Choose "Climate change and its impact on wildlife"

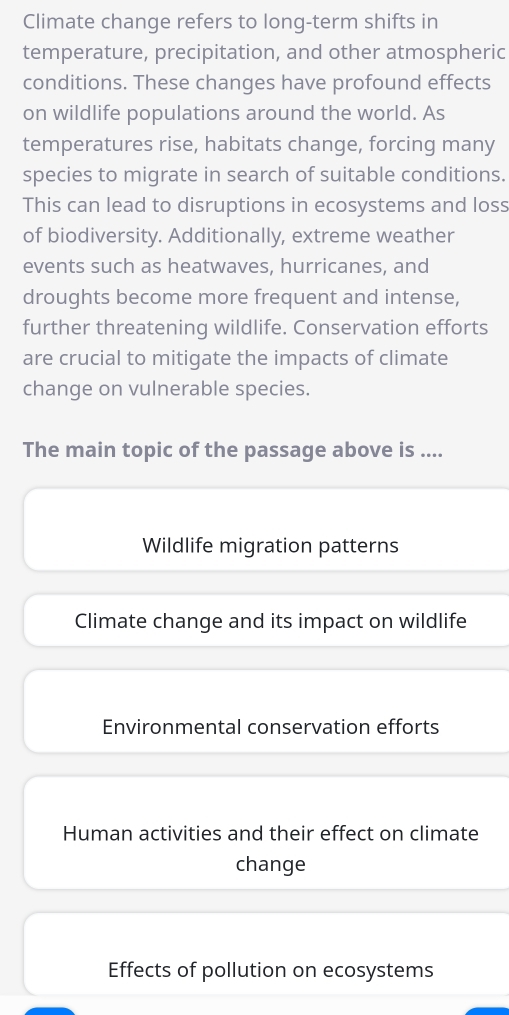(271, 620)
